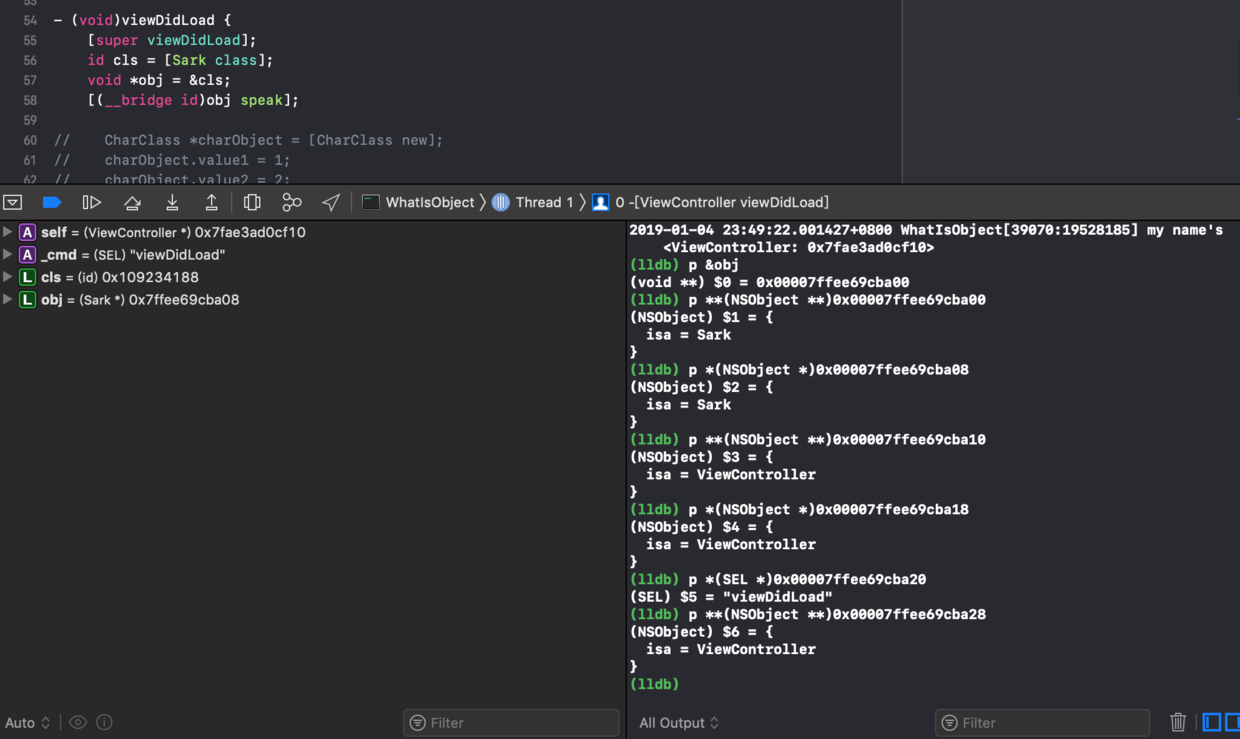Click the print description info icon
Screen dimensions: 1240x739
[x=104, y=722]
